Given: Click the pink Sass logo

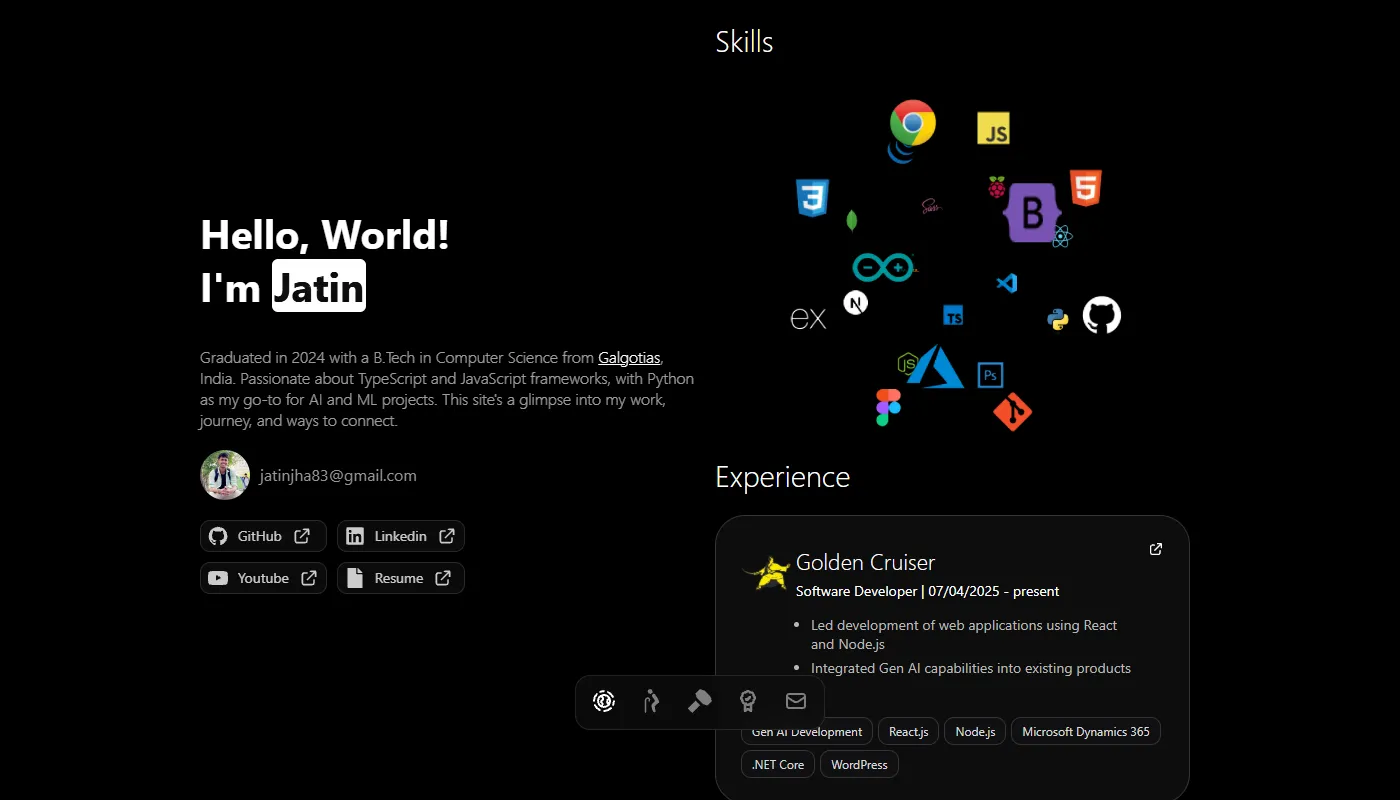Looking at the screenshot, I should click(x=931, y=207).
